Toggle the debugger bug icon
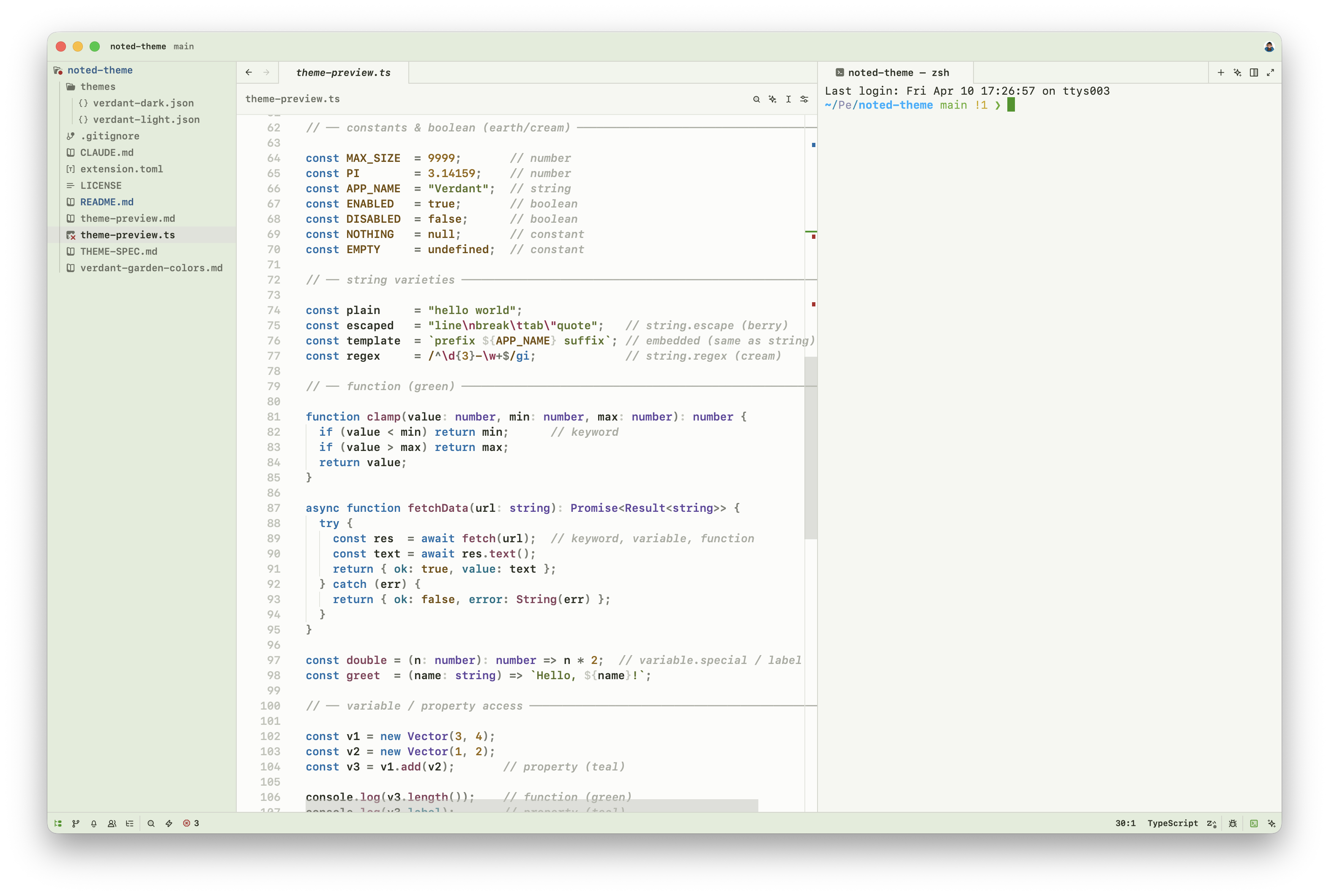1329x896 pixels. coord(1233,823)
